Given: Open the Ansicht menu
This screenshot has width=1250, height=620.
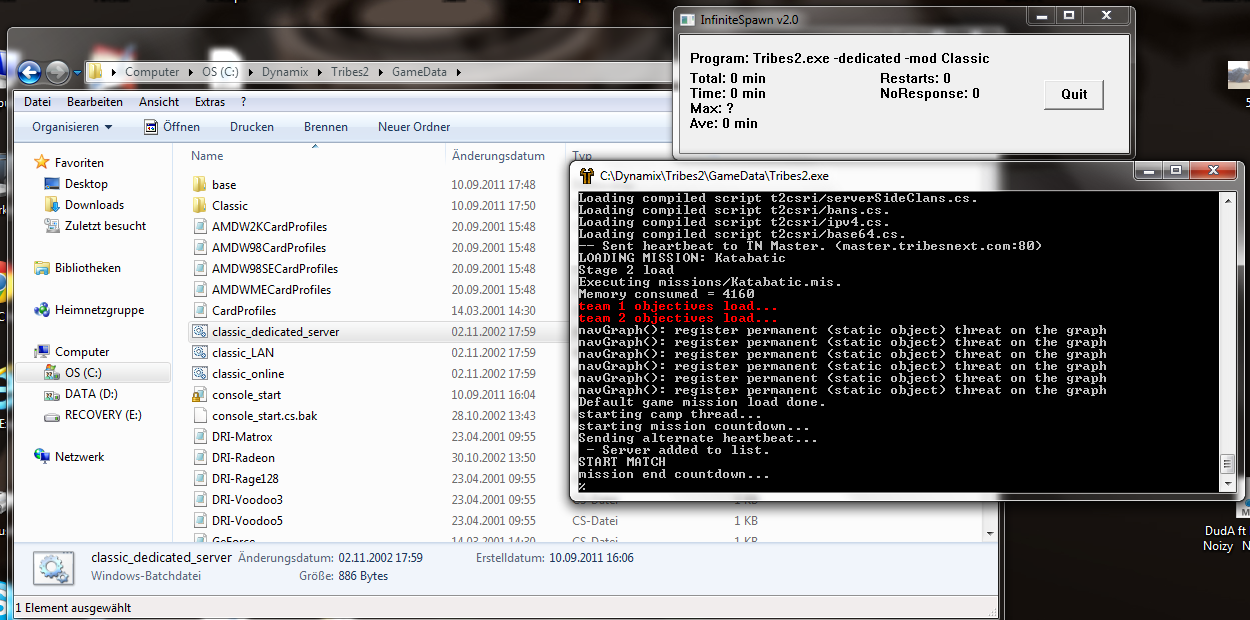Looking at the screenshot, I should coord(159,102).
